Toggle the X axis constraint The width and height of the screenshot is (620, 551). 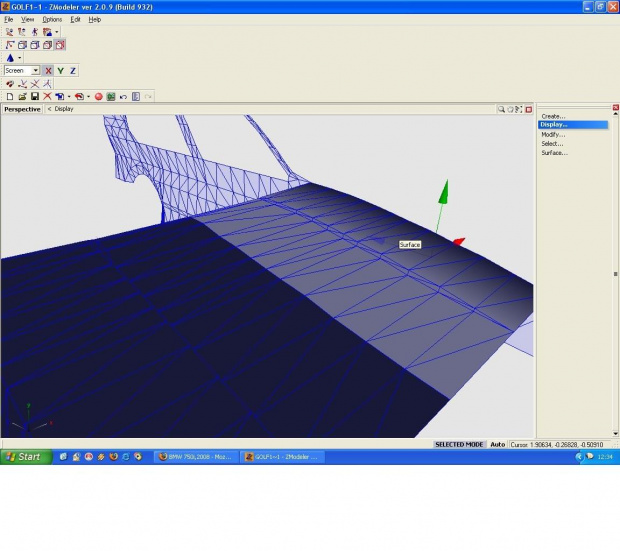[47, 71]
